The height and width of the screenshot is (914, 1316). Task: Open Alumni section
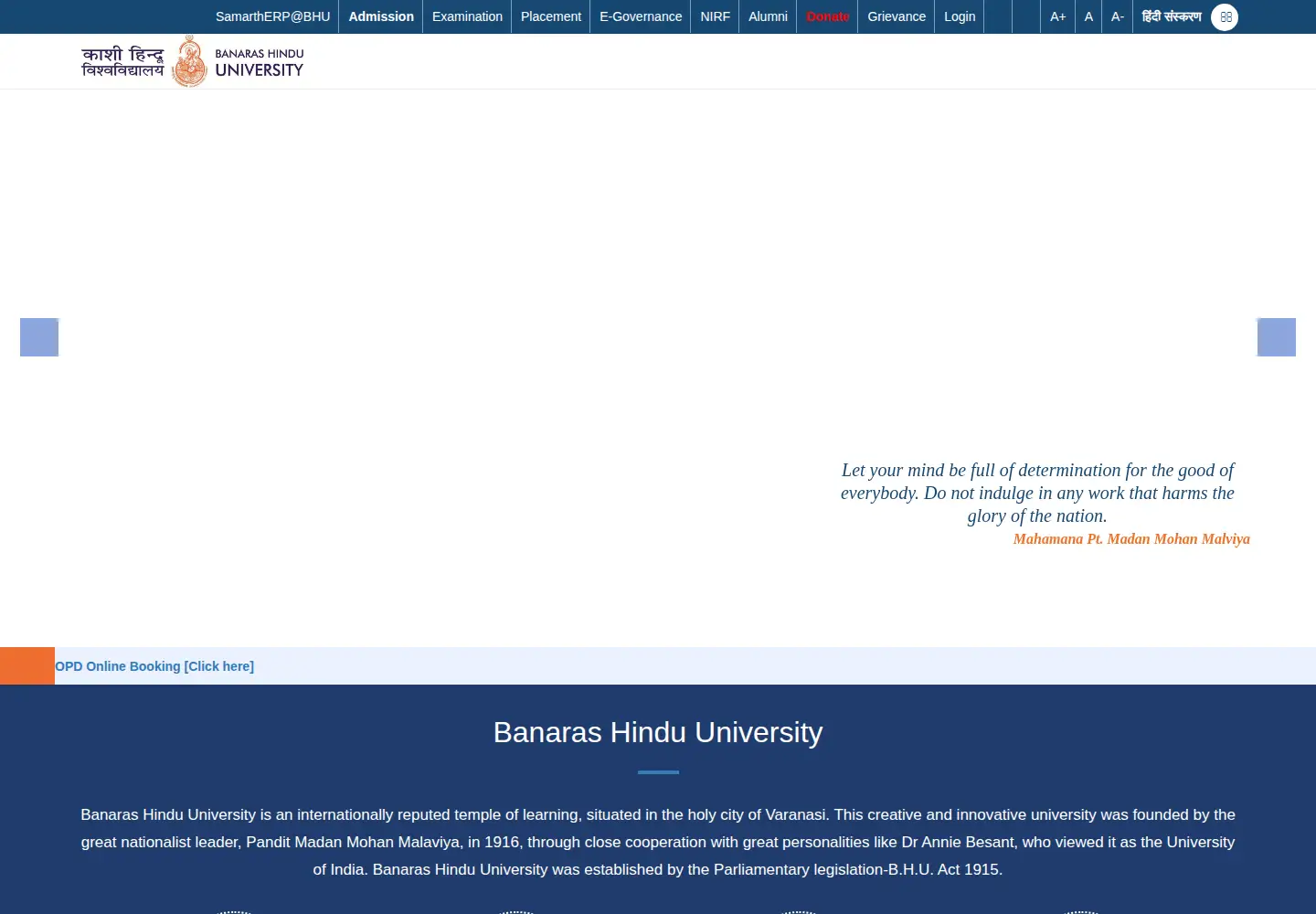coord(768,16)
